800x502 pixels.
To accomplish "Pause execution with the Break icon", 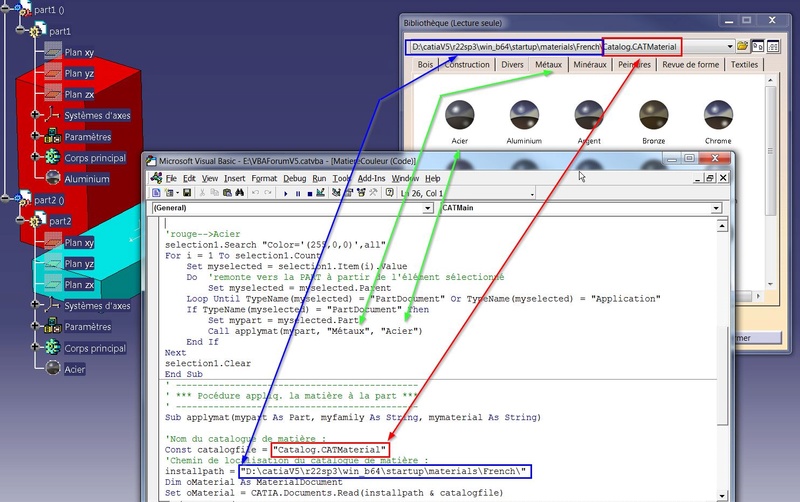I will point(298,194).
